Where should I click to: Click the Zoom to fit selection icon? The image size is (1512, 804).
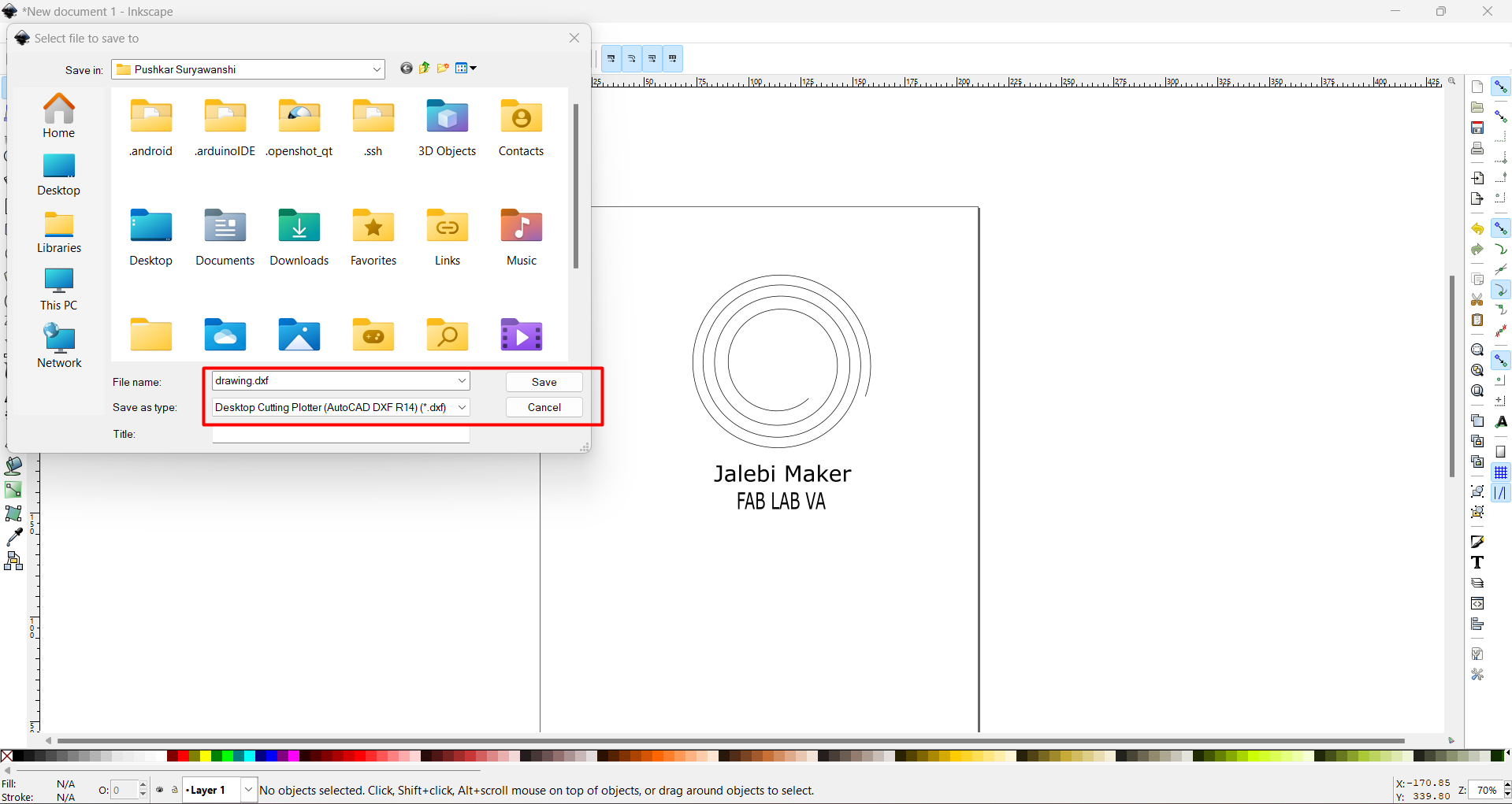coord(1477,350)
